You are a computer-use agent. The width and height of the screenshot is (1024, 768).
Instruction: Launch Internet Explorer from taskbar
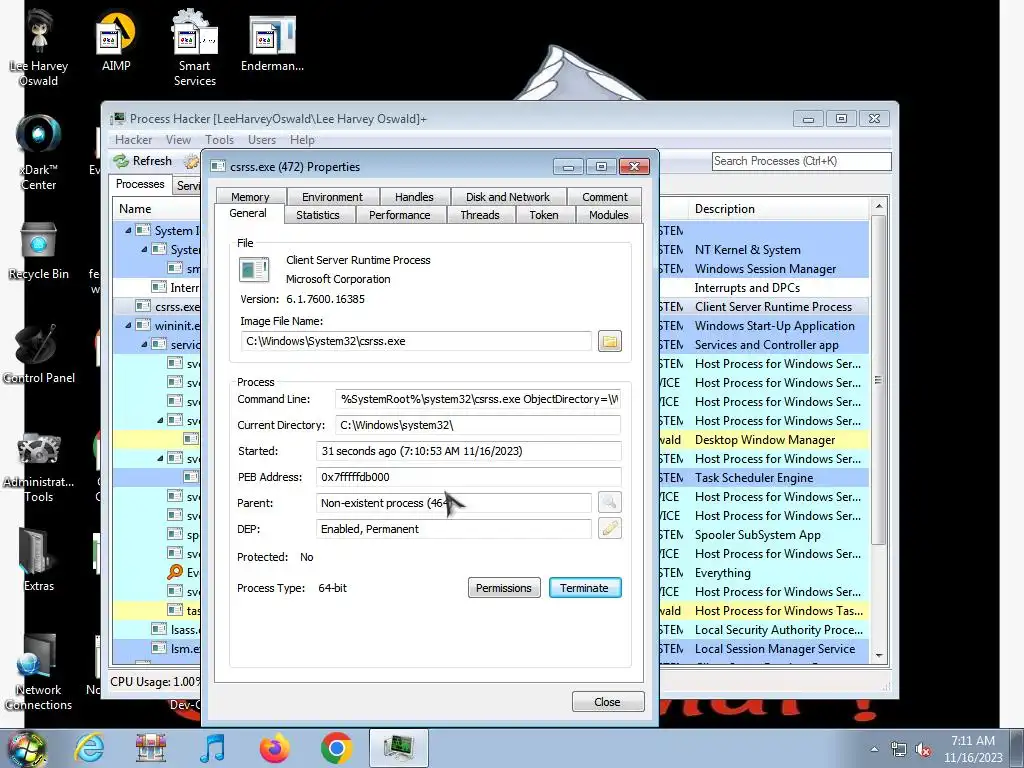tap(89, 748)
